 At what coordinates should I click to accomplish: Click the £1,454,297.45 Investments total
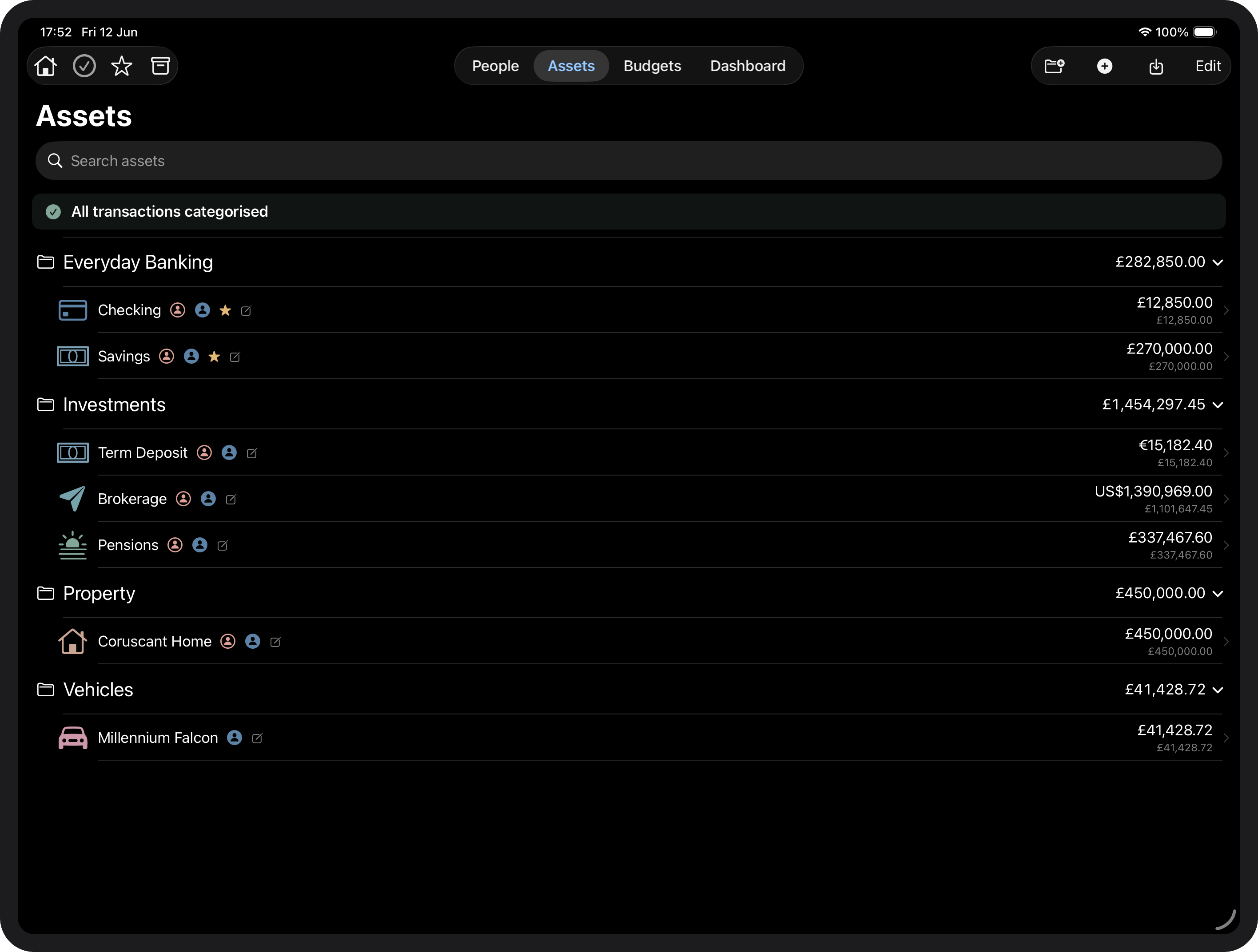pos(1153,405)
